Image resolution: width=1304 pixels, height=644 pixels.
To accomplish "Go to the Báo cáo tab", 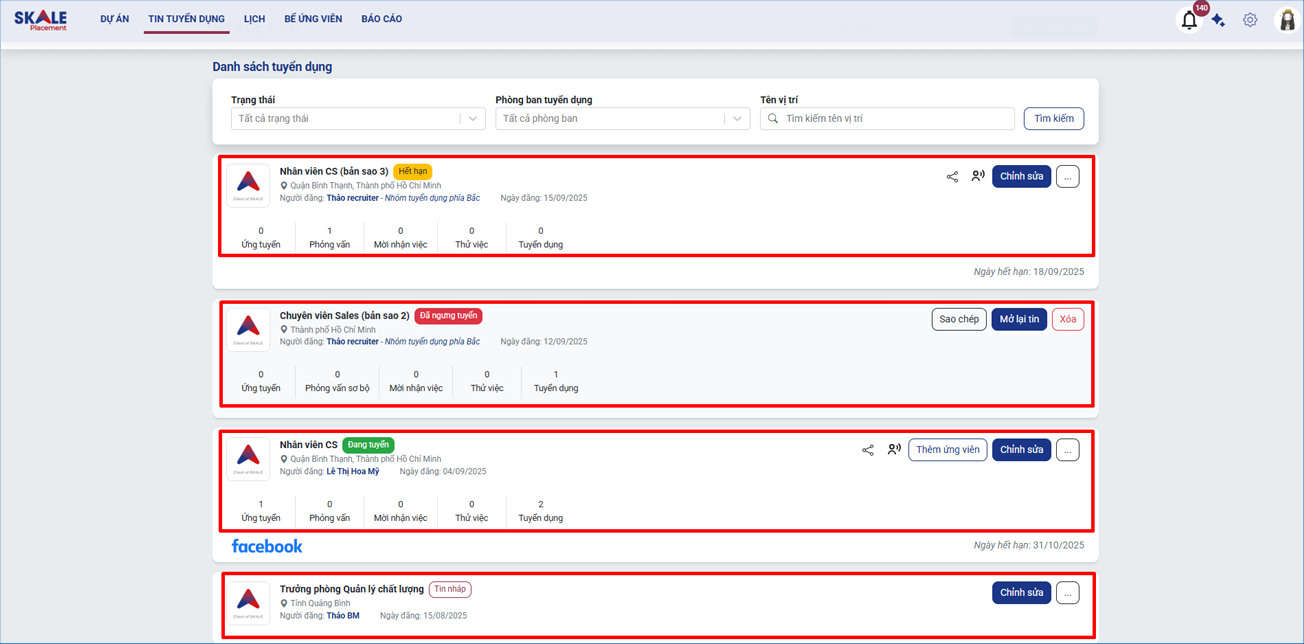I will pos(381,19).
